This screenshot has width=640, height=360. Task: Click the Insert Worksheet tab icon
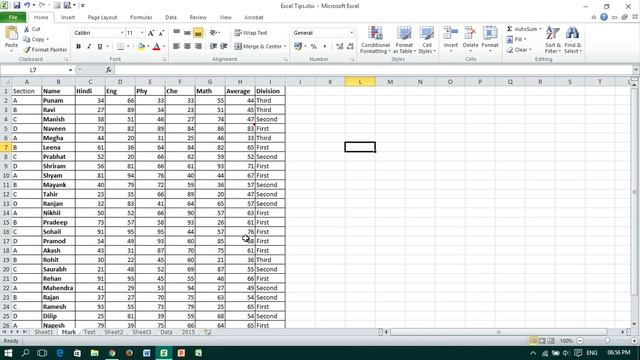[x=208, y=332]
